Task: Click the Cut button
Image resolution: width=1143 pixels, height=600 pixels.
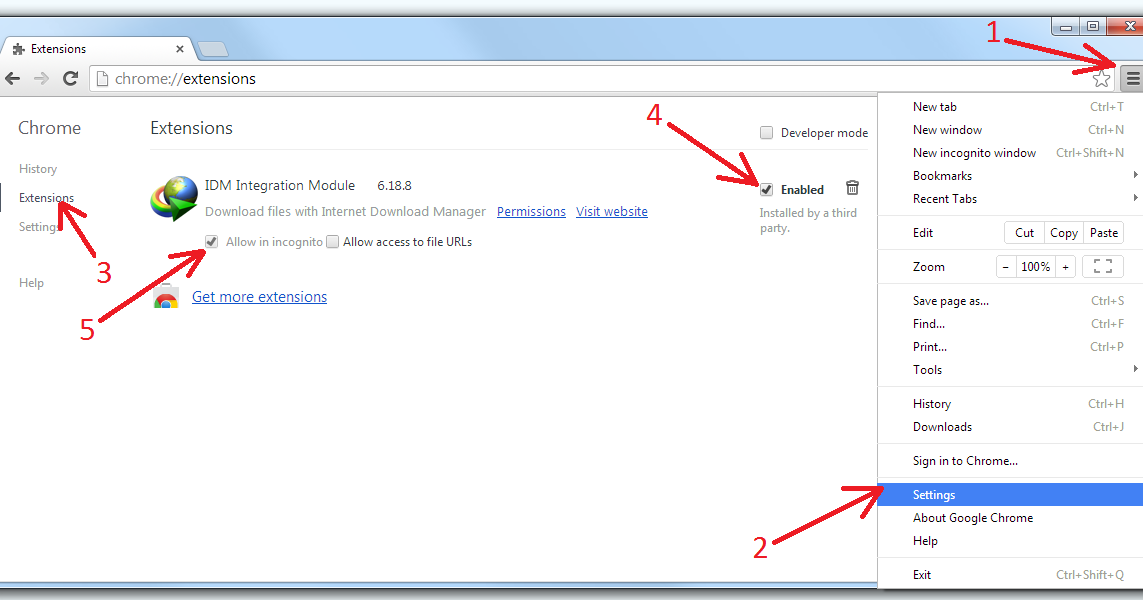Action: point(1024,233)
